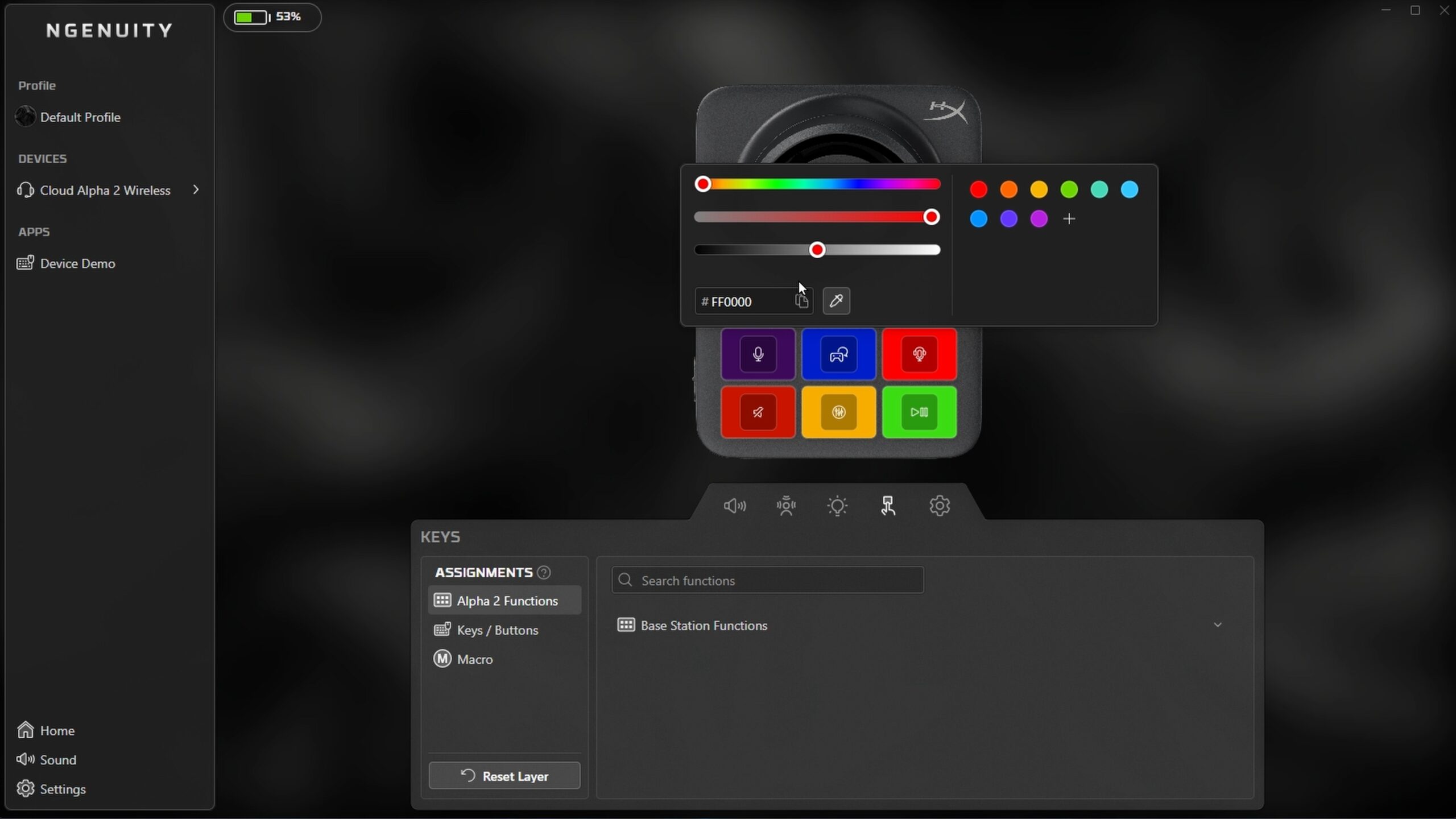Click the Base Station Functions grid icon

pyautogui.click(x=626, y=625)
